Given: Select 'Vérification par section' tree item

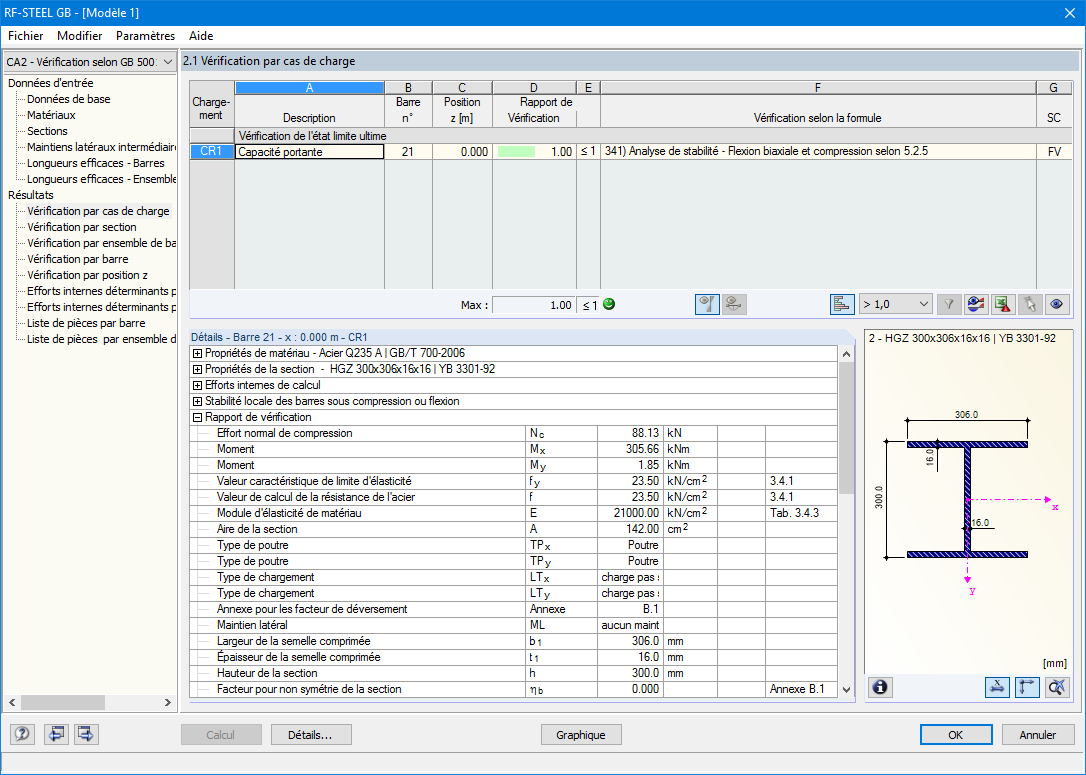Looking at the screenshot, I should (x=82, y=227).
